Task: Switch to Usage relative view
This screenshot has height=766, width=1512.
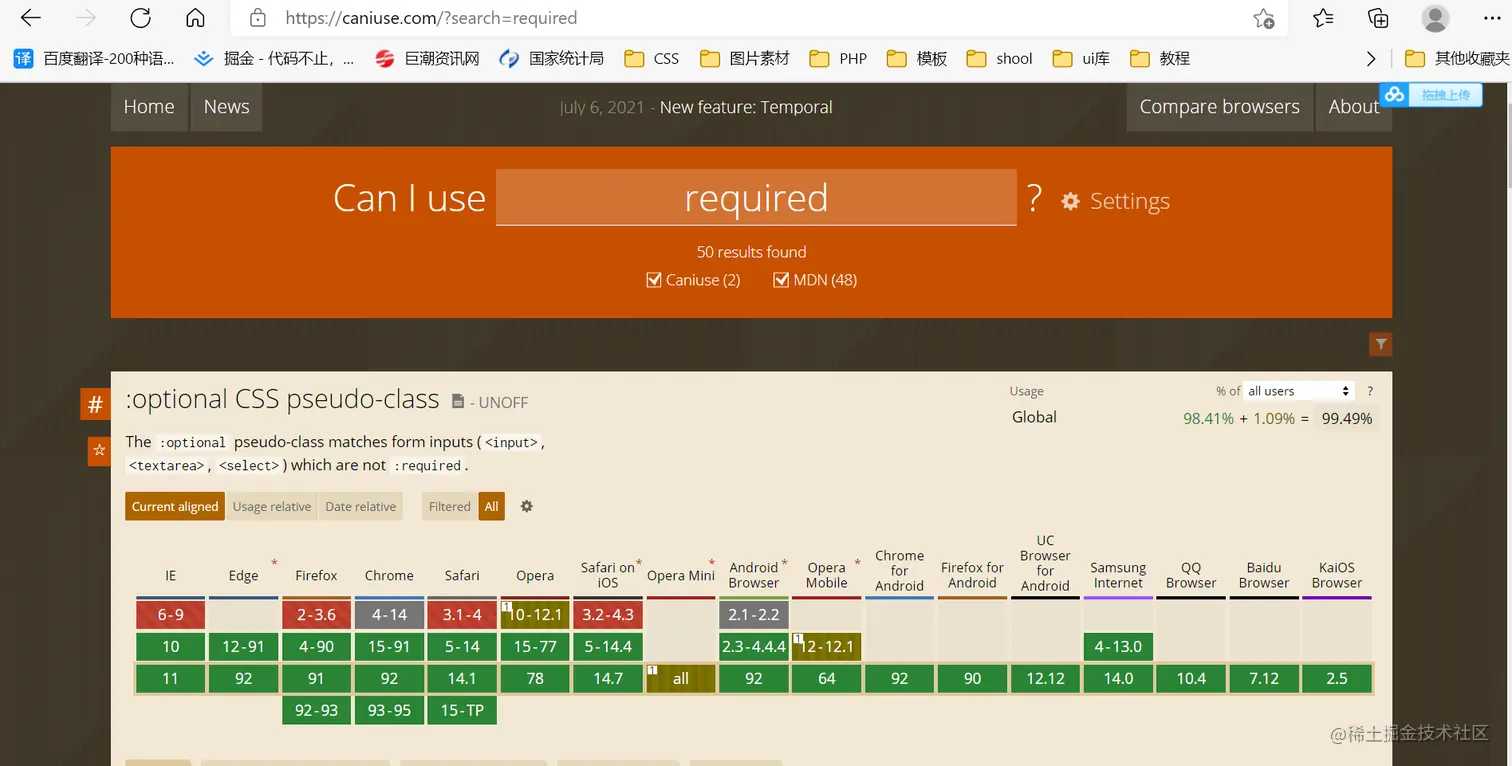Action: click(272, 506)
